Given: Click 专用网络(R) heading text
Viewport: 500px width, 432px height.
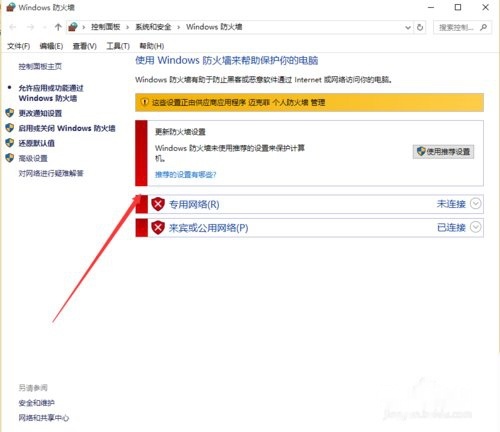Looking at the screenshot, I should 194,204.
